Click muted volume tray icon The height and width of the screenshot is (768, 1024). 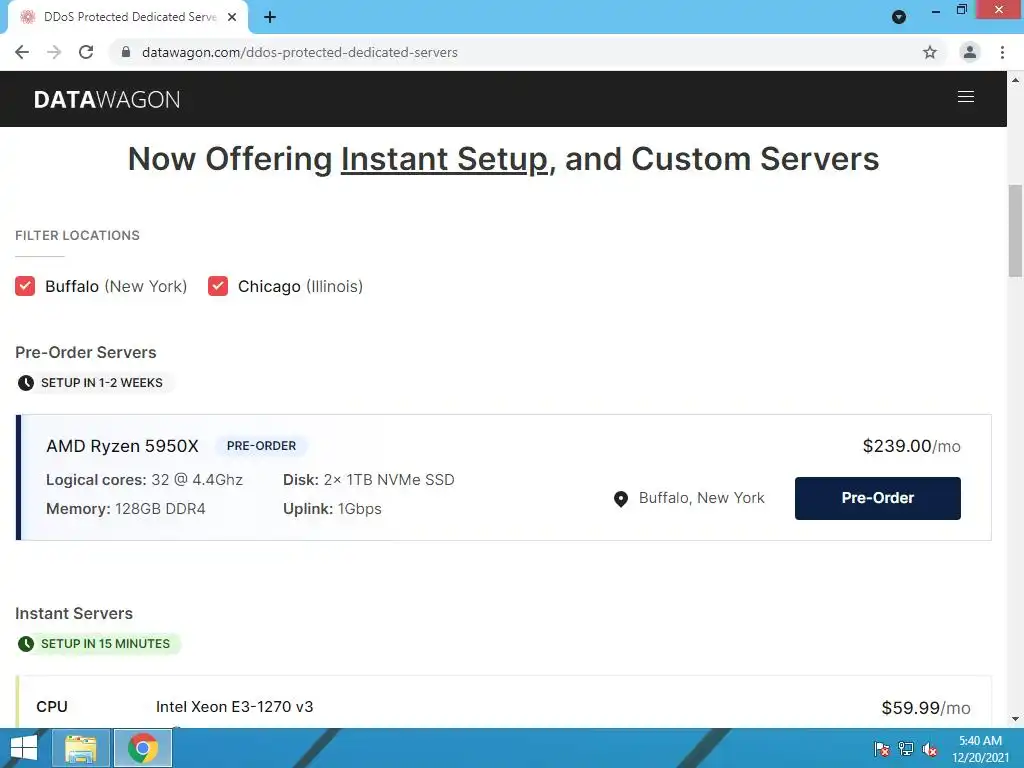coord(930,749)
